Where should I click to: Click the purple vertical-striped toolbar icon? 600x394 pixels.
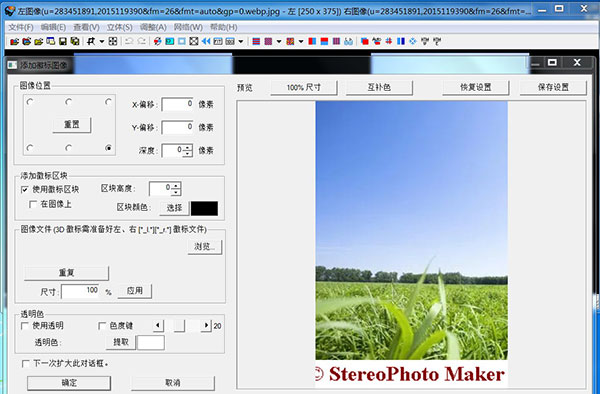(336, 41)
